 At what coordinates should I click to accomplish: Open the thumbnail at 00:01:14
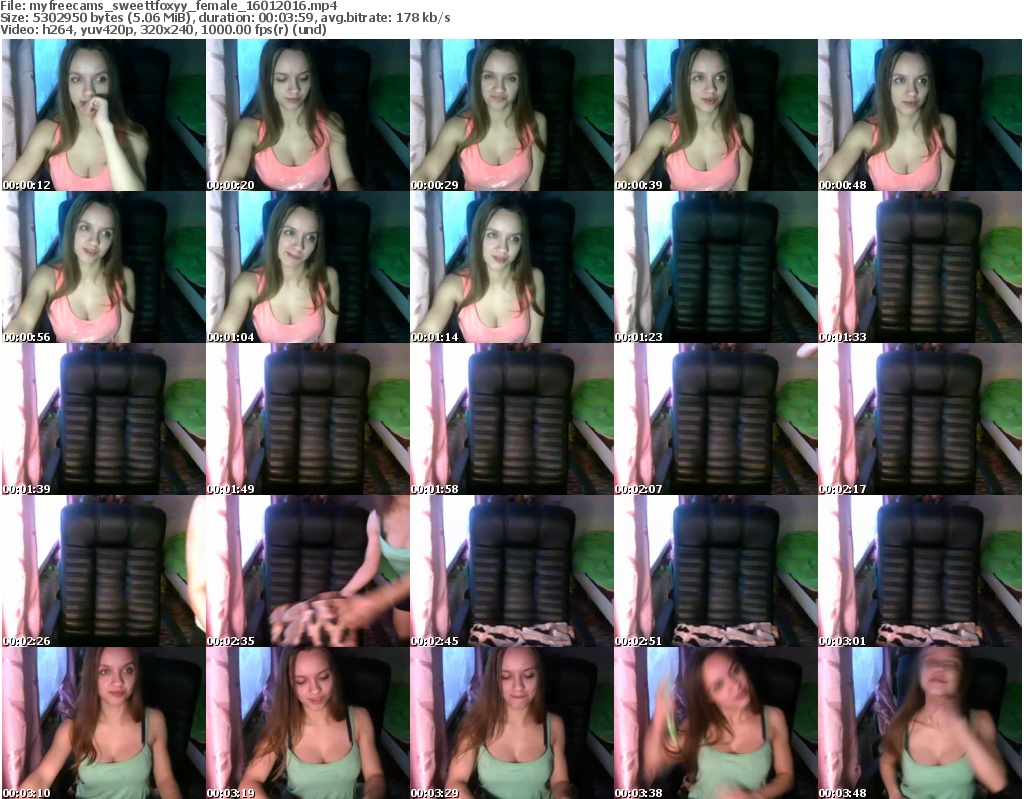(511, 267)
